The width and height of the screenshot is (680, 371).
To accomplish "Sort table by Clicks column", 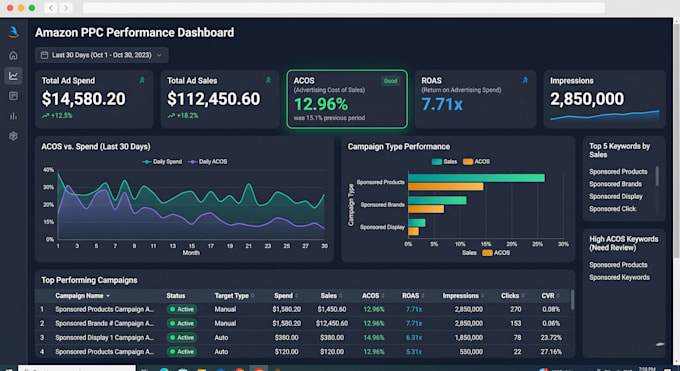I will pyautogui.click(x=513, y=296).
